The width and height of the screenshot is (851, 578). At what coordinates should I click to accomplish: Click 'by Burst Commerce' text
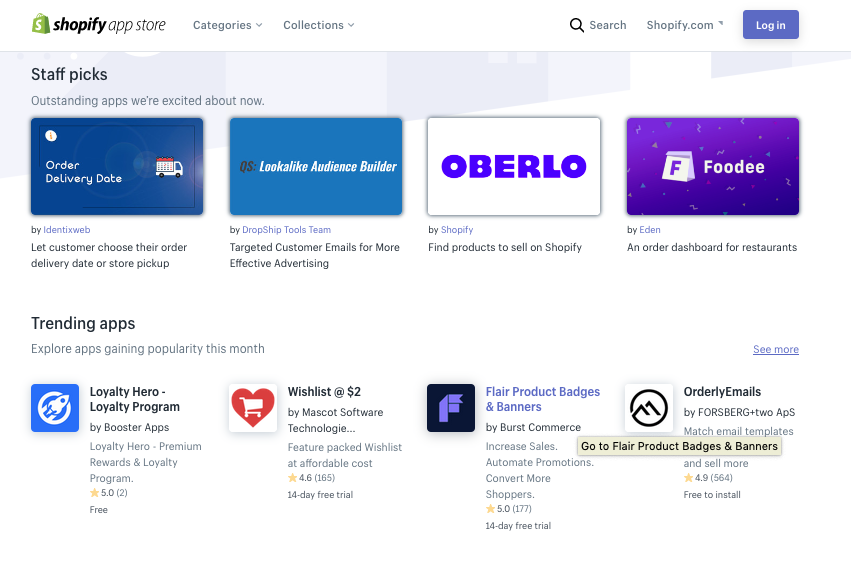533,427
